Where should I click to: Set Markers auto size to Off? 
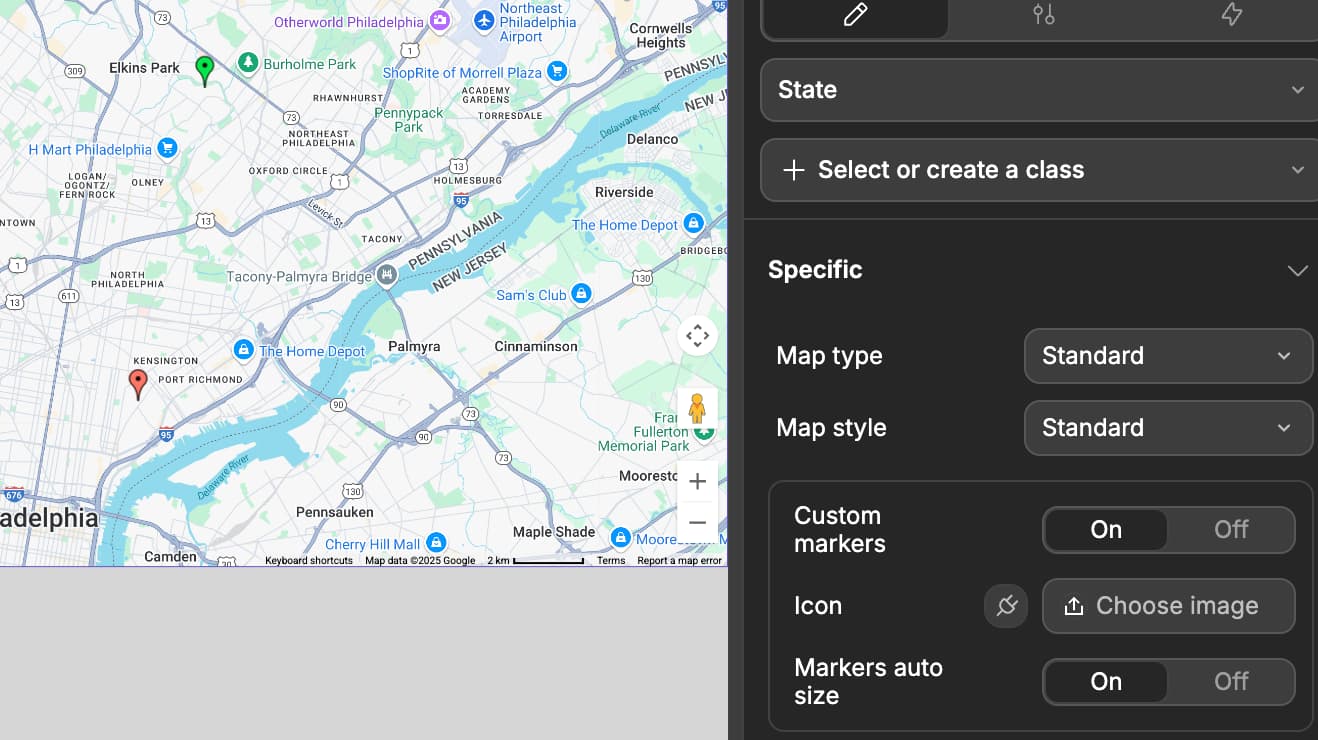coord(1231,682)
